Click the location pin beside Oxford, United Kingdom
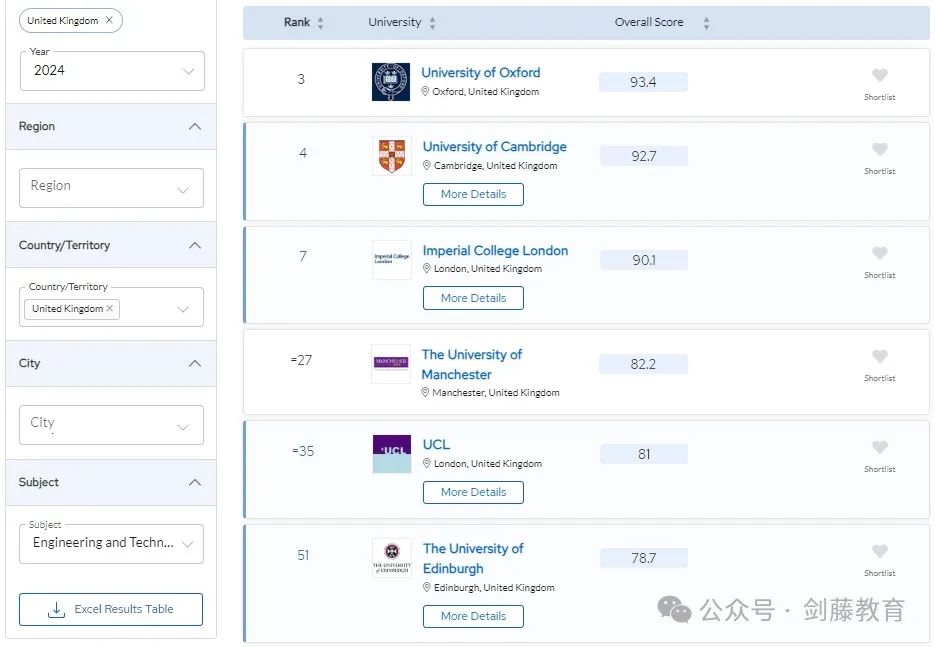The width and height of the screenshot is (935, 647). (x=425, y=91)
